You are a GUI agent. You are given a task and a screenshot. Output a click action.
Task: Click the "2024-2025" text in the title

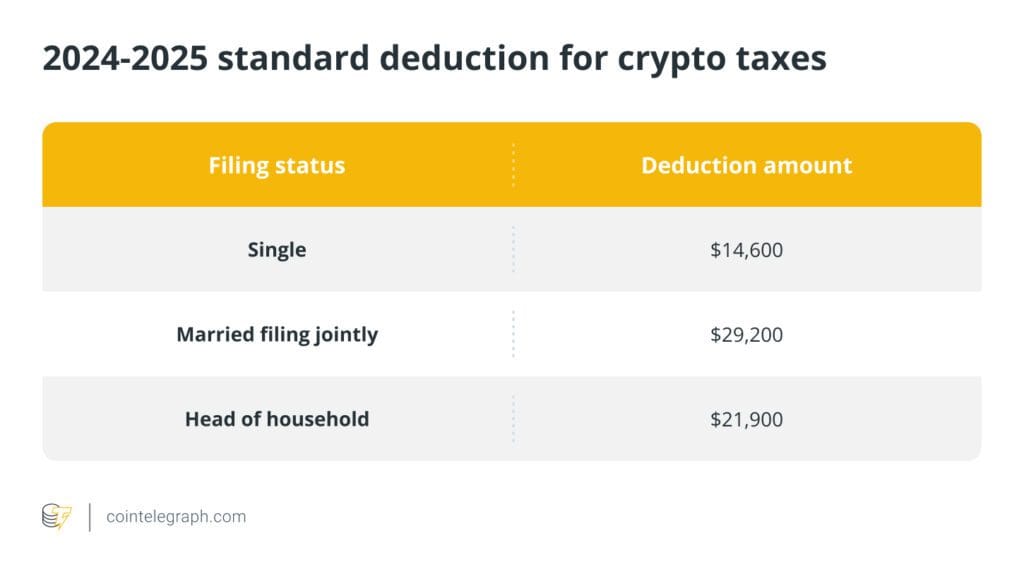[x=123, y=59]
